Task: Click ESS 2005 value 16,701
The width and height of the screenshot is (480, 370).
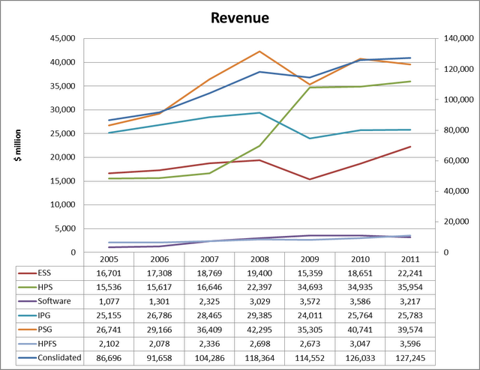Action: 109,273
